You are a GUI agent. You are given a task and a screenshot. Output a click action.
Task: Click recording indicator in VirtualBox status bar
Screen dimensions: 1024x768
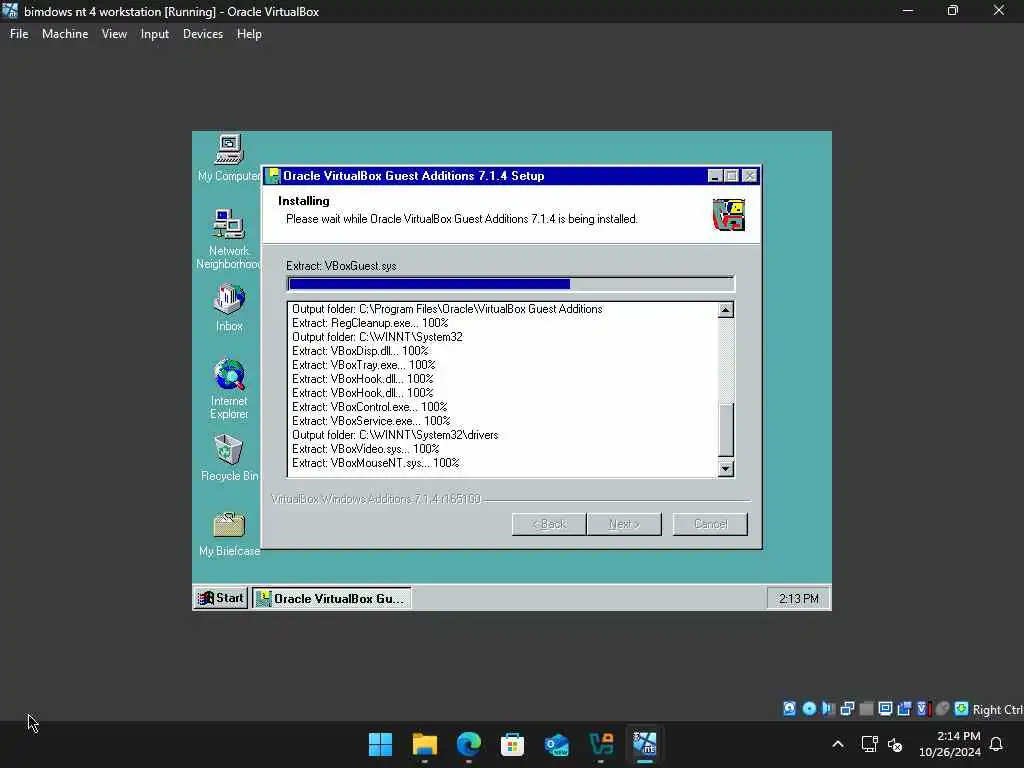pyautogui.click(x=904, y=709)
